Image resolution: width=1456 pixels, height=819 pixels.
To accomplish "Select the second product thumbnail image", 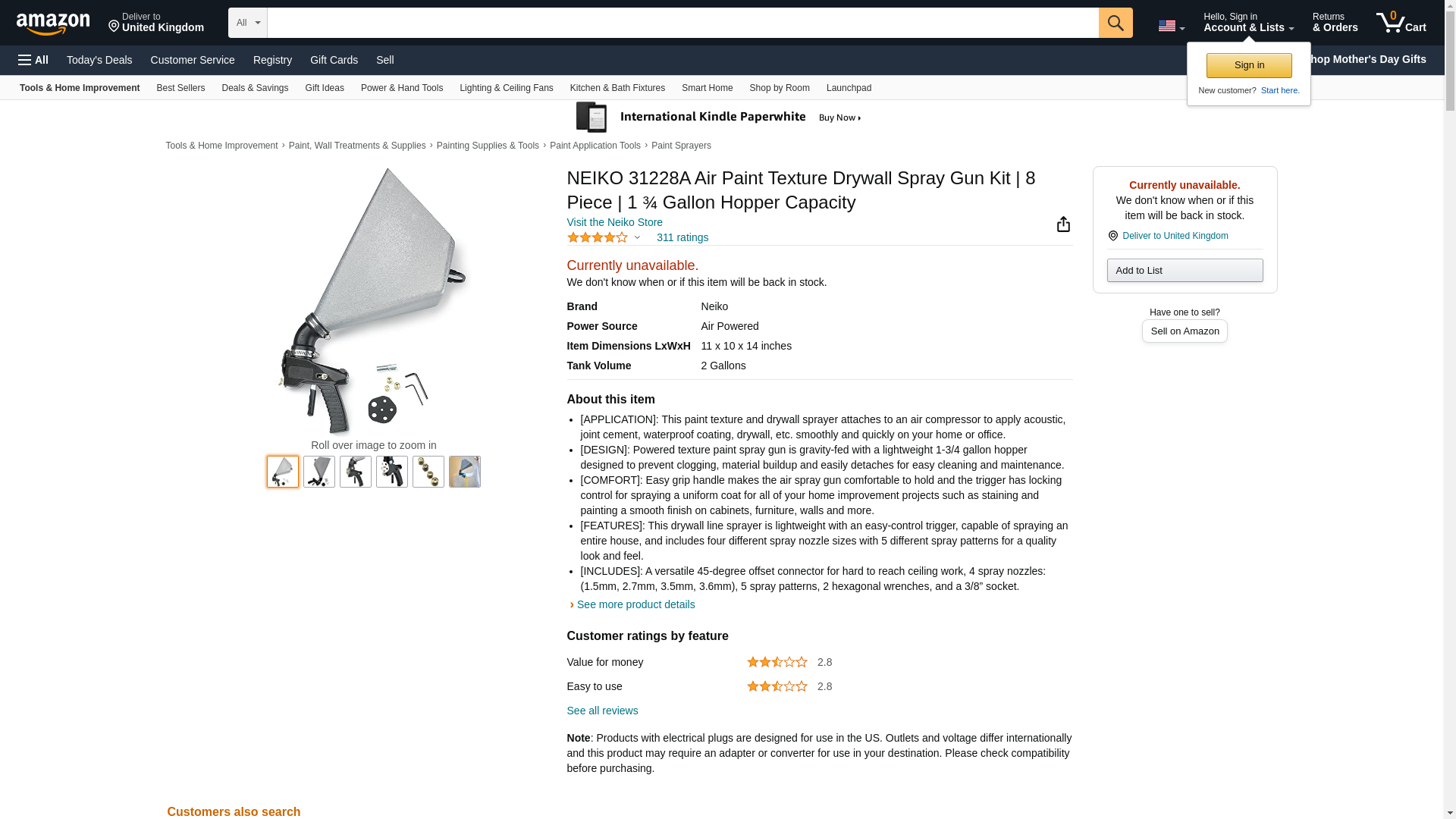I will click(319, 472).
